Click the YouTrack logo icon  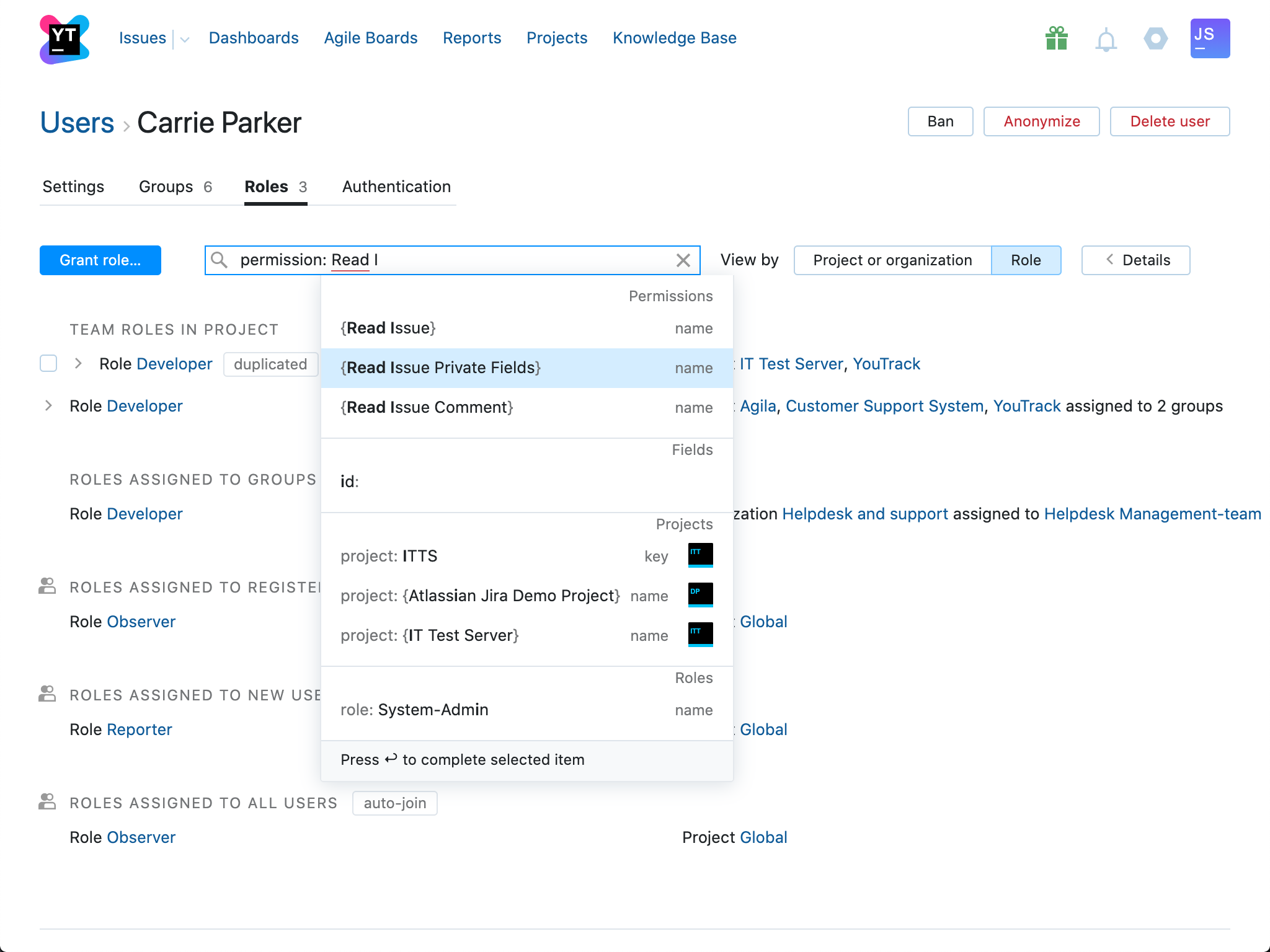pos(64,39)
